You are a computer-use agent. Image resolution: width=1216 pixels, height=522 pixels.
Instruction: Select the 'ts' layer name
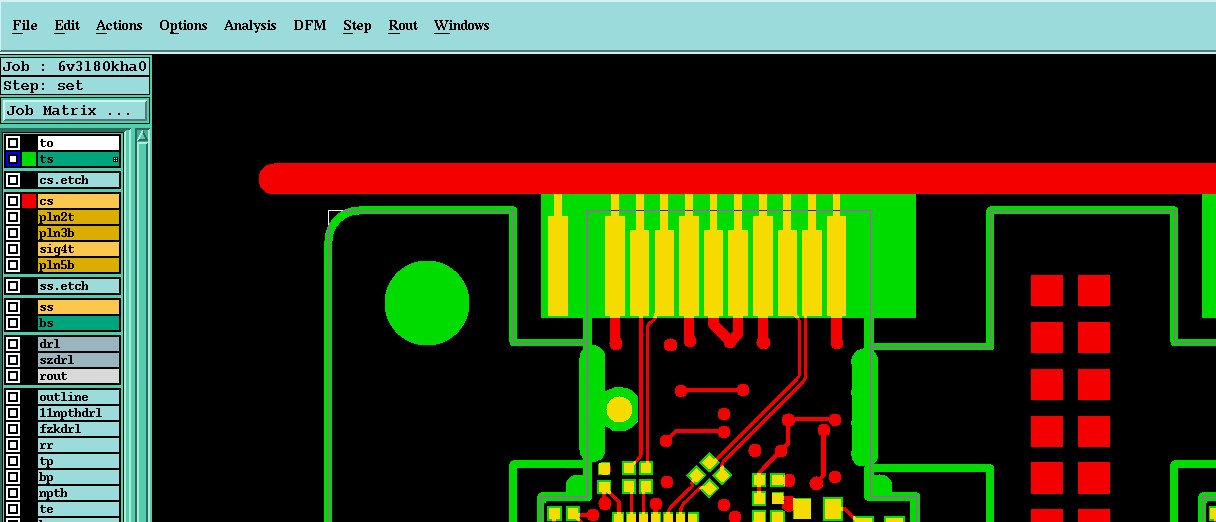(x=79, y=159)
